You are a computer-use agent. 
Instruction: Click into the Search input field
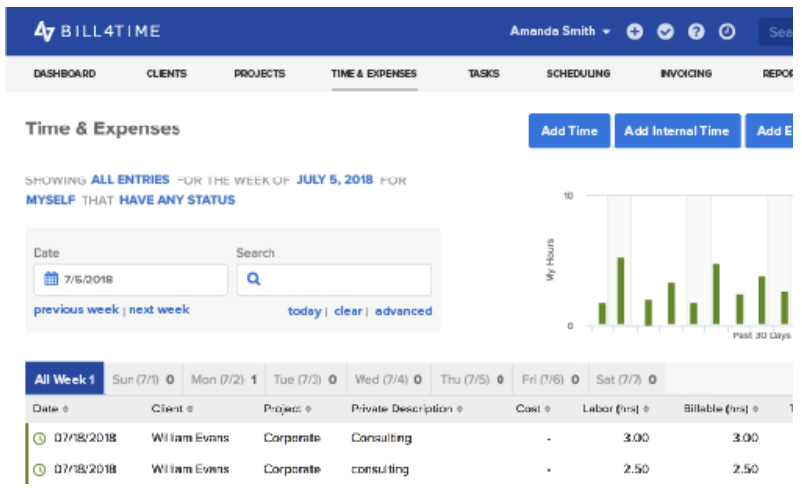(334, 279)
